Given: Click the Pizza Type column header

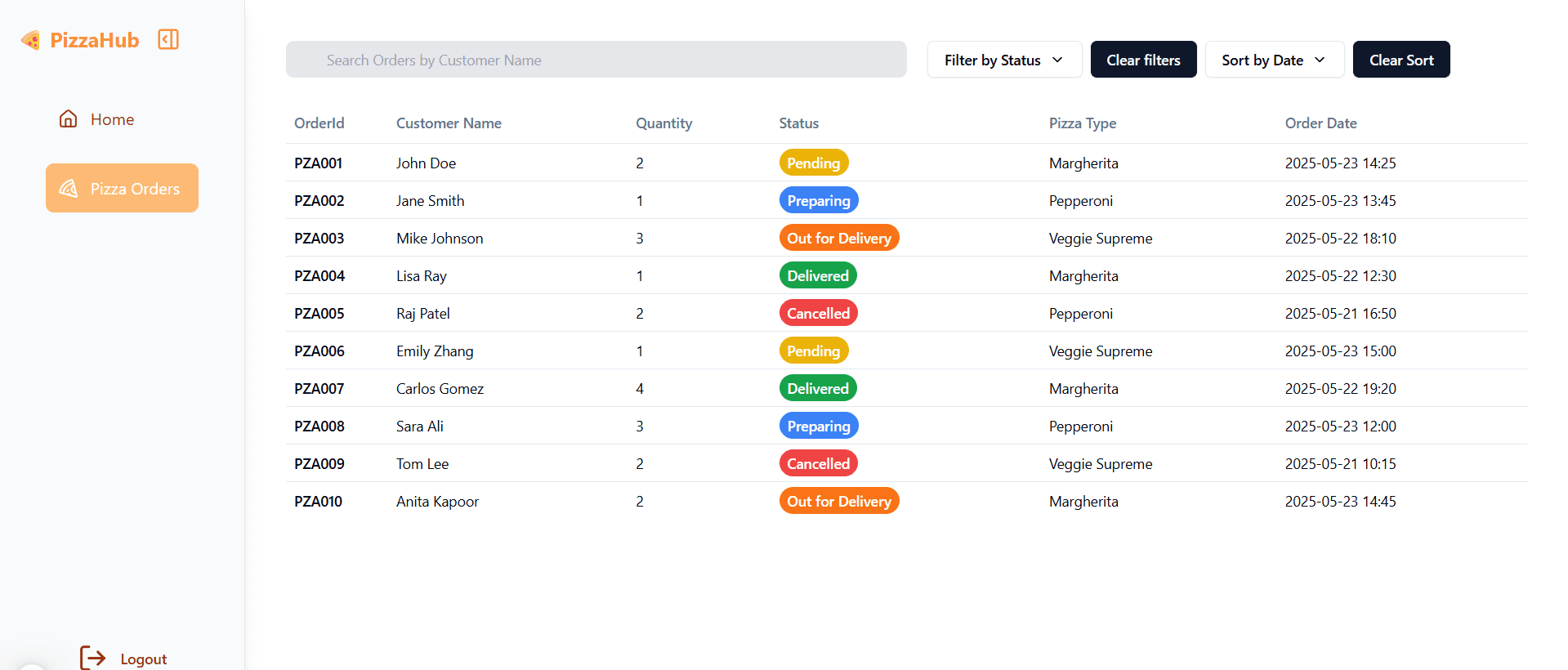Looking at the screenshot, I should tap(1083, 123).
